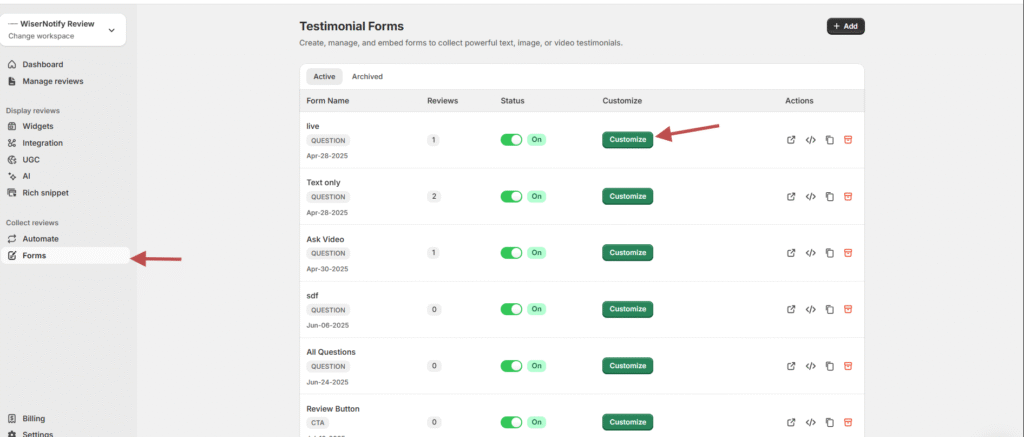The width and height of the screenshot is (1024, 437).
Task: Switch to the Archived tab
Action: click(367, 76)
